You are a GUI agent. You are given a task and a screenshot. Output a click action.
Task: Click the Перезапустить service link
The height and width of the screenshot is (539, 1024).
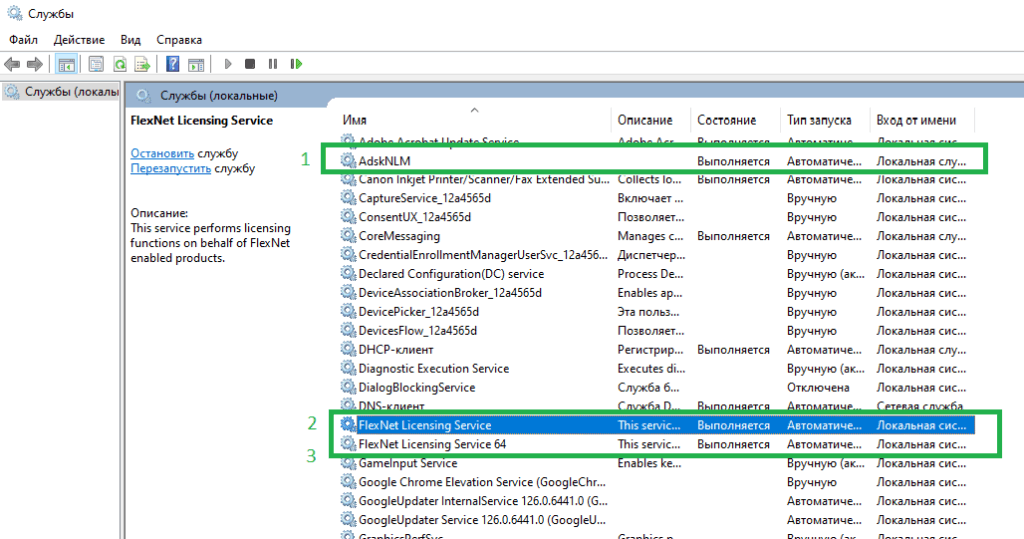click(x=170, y=168)
